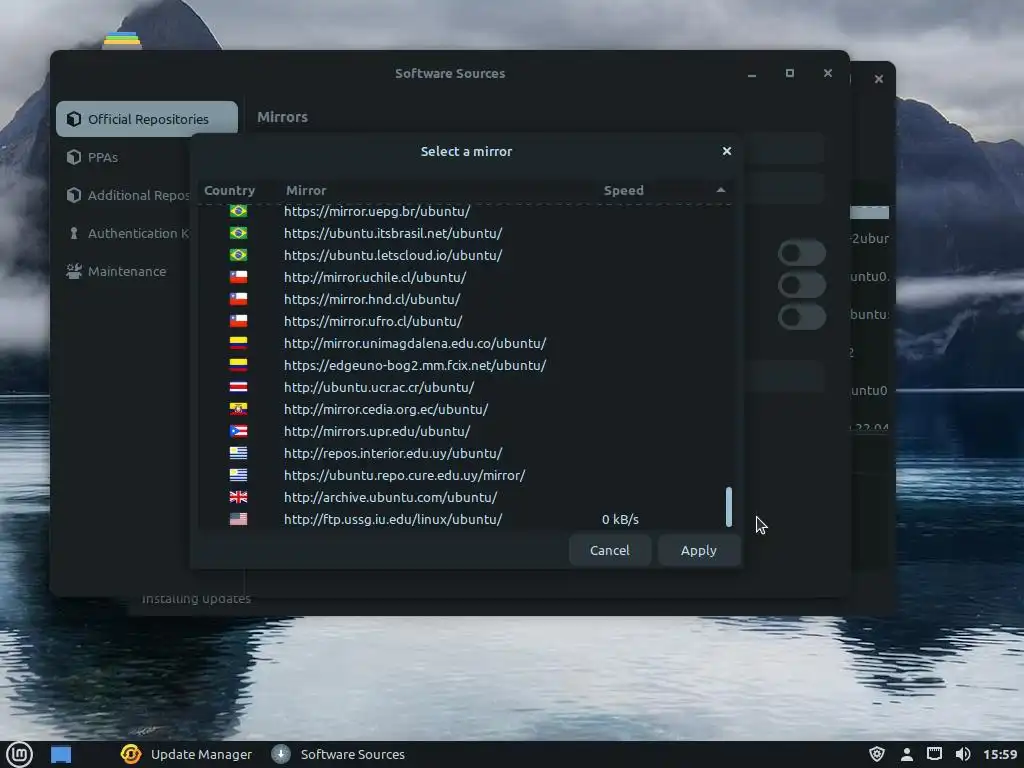Select mirror https://ubuntu.itsbrasil.net/ubuntu/
Screen dimensions: 1024x768
pos(393,233)
